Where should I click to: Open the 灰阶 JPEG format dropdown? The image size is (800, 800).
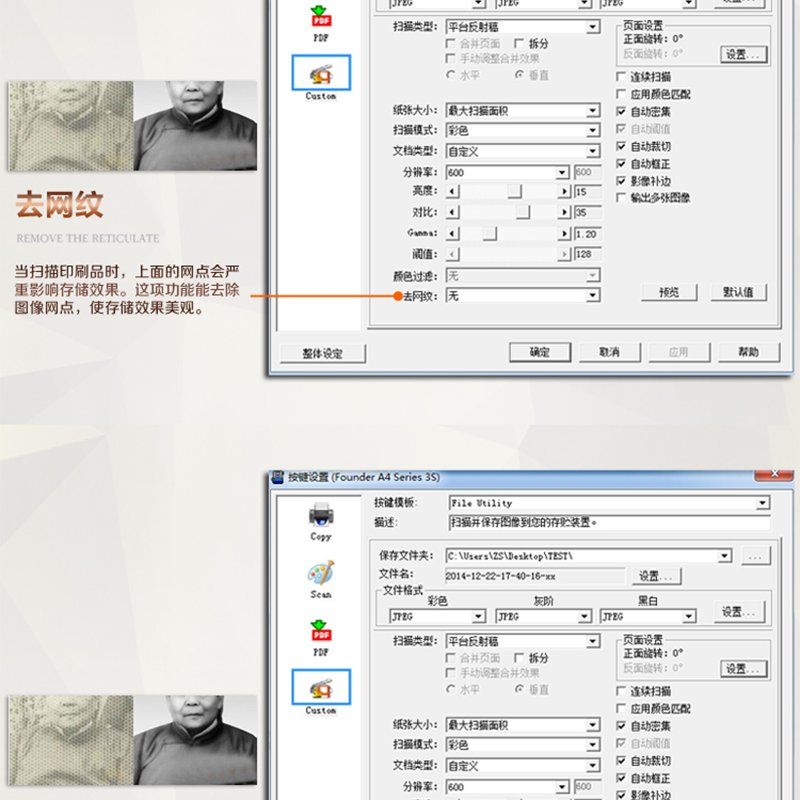click(584, 617)
